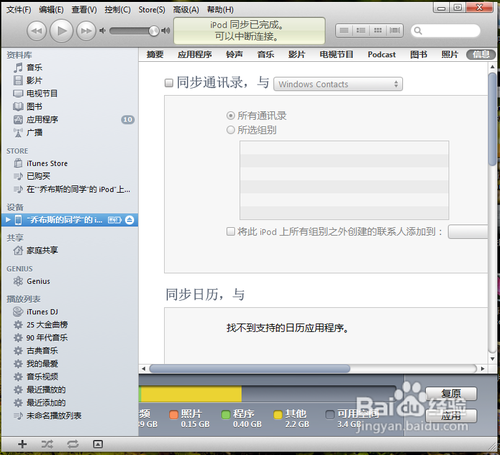The width and height of the screenshot is (500, 455).
Task: Enable 同步通讯录 sync contacts checkbox
Action: tap(169, 83)
